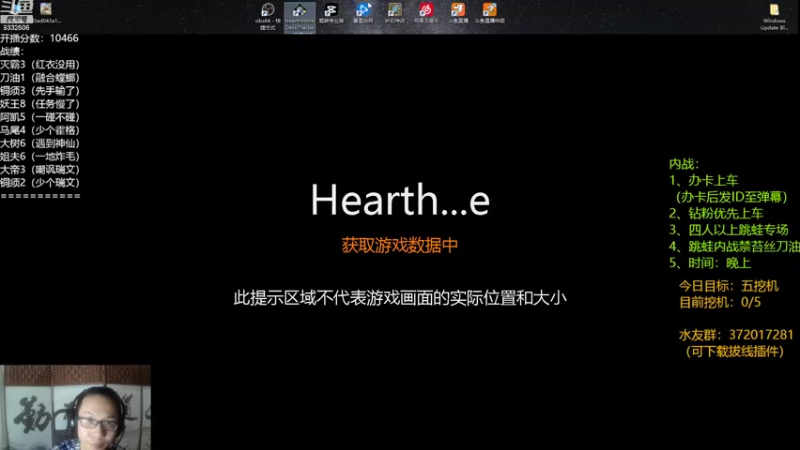
Task: Click the 大帝3 record line
Action: (40, 169)
